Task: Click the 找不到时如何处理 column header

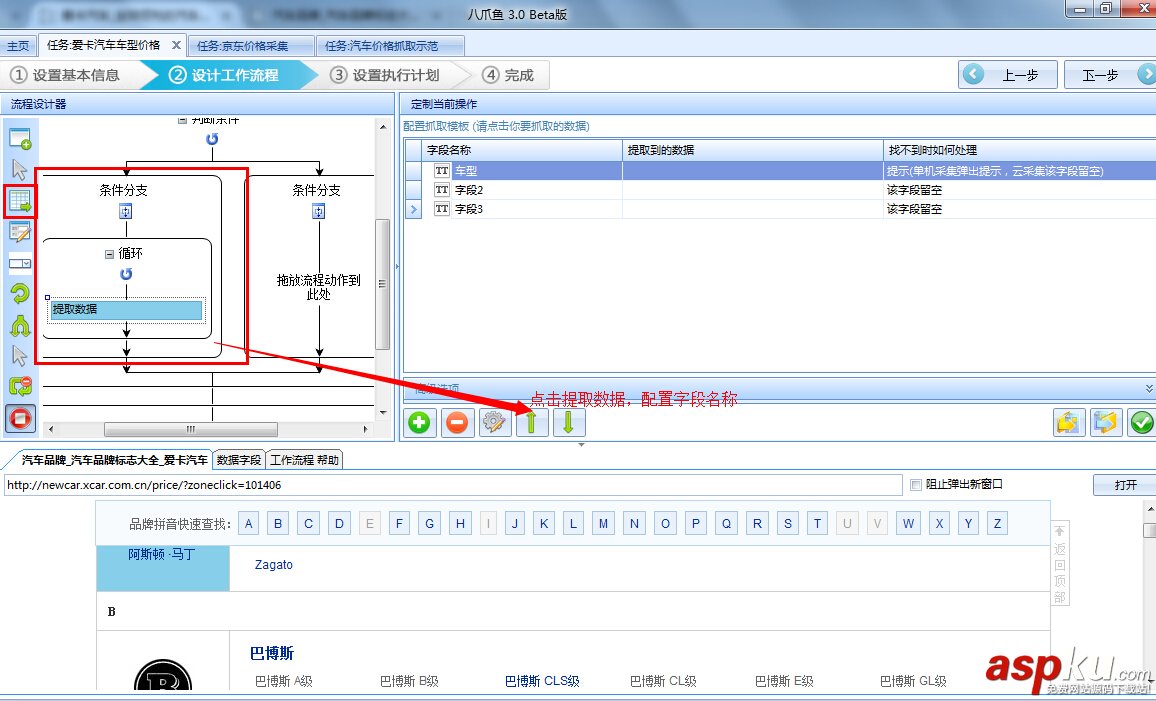Action: point(1020,150)
